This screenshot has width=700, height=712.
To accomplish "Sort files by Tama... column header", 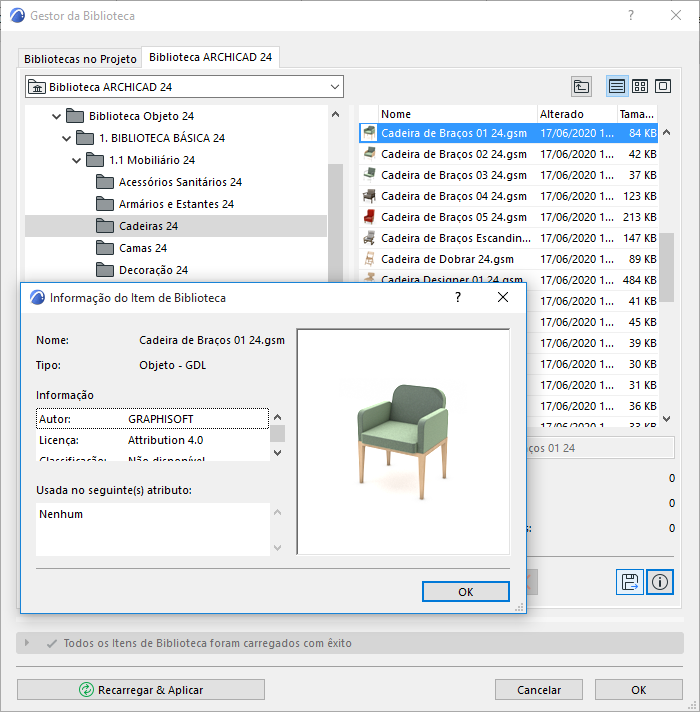I will tap(637, 114).
